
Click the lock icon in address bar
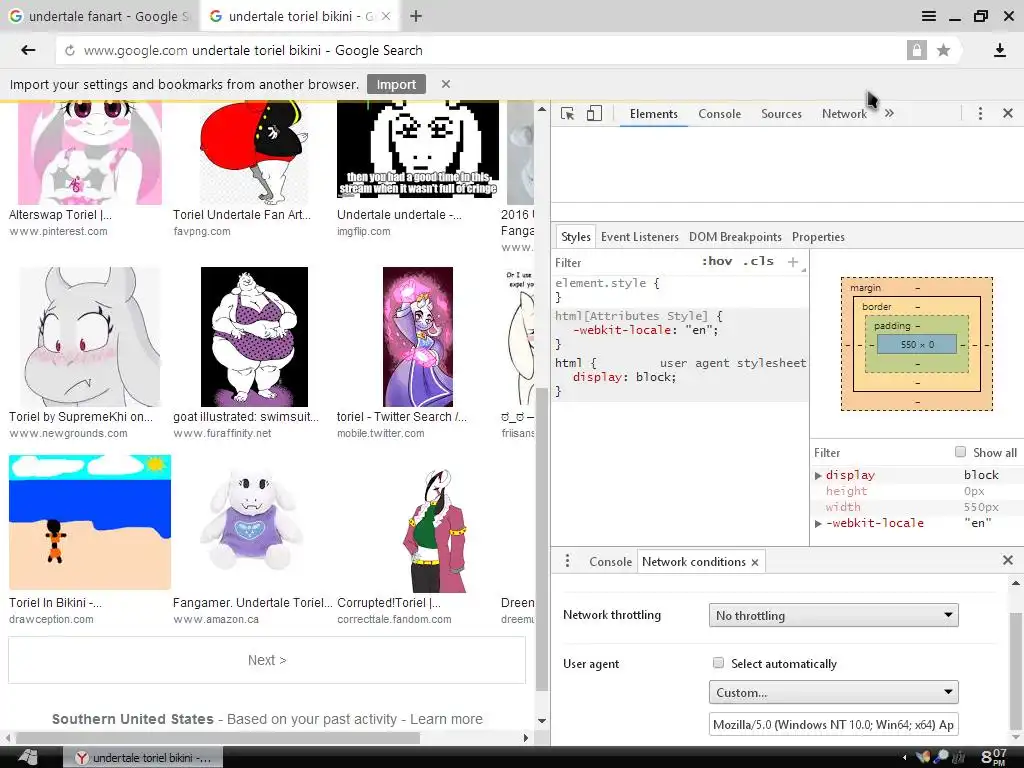(x=916, y=50)
